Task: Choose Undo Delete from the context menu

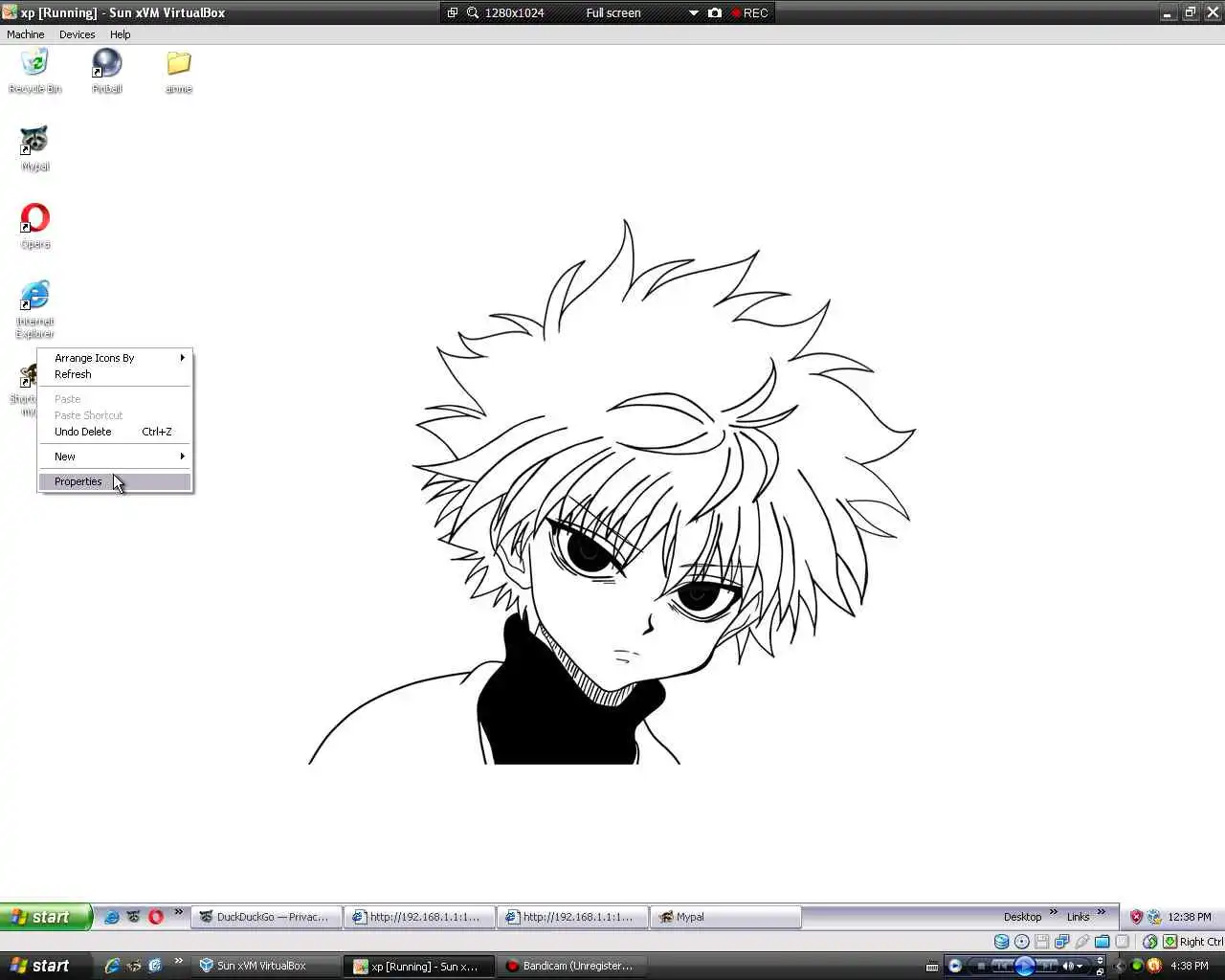Action: 115,432
